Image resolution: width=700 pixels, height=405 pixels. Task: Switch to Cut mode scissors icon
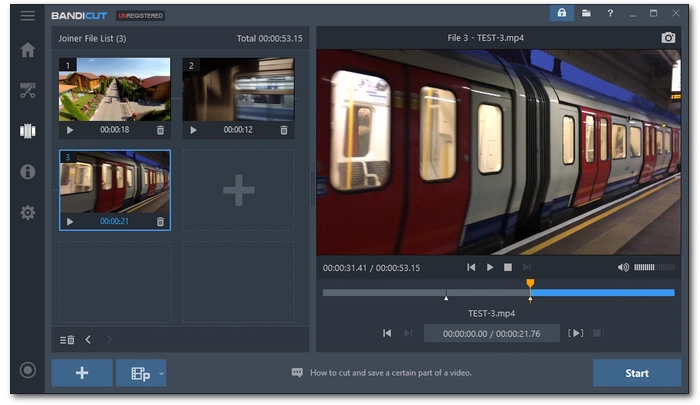(27, 90)
